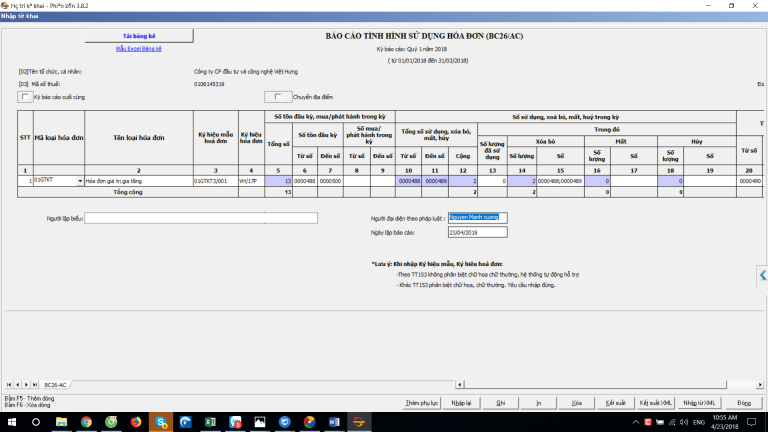
Task: Open the 'Mẫu Excel Bảng kê' link
Action: pyautogui.click(x=139, y=48)
